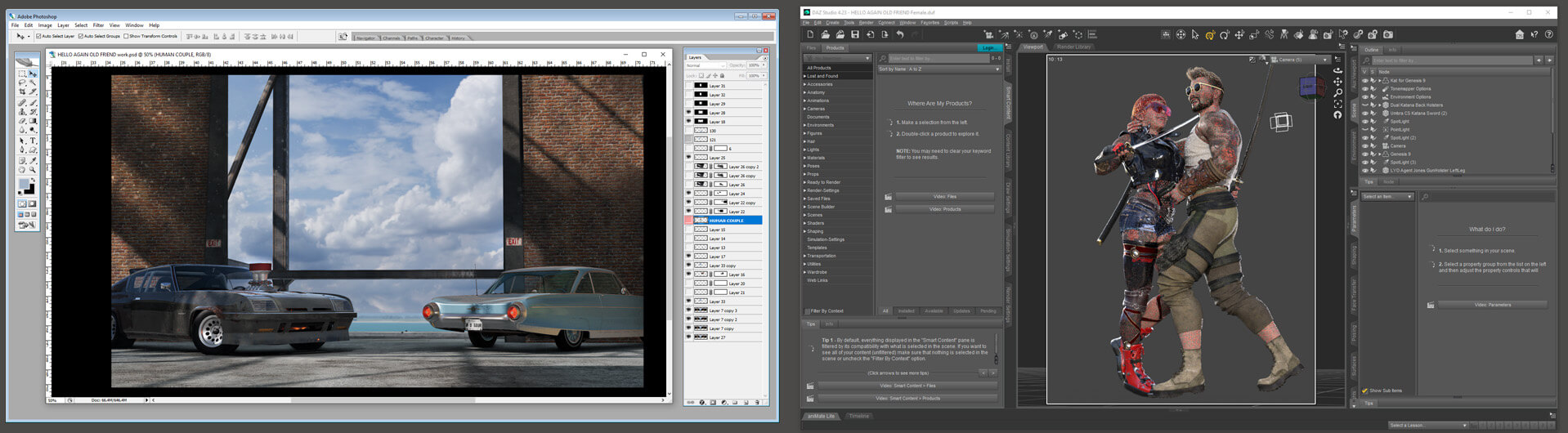This screenshot has height=433, width=1568.
Task: Enable Show Transform Controls checkbox
Action: pyautogui.click(x=127, y=36)
